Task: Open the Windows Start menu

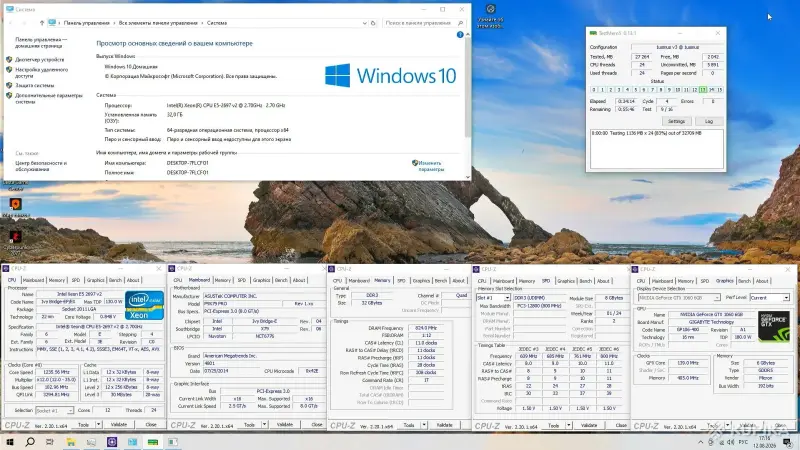Action: (9, 442)
